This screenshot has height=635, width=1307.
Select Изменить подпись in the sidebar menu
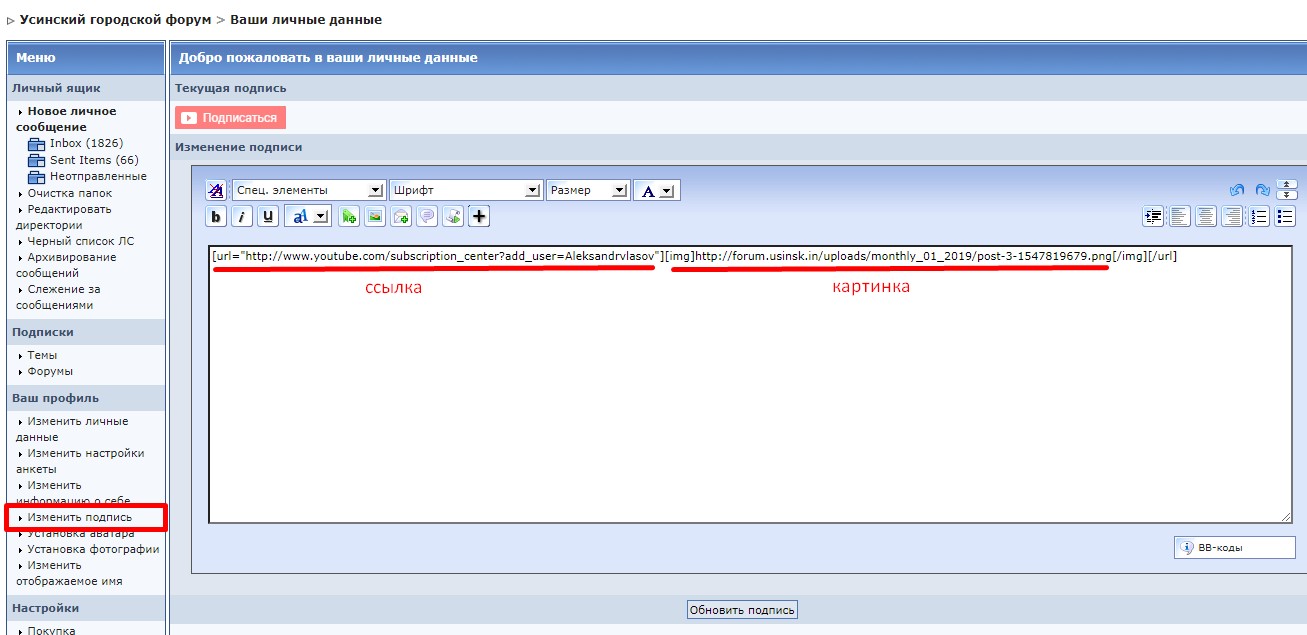(79, 517)
